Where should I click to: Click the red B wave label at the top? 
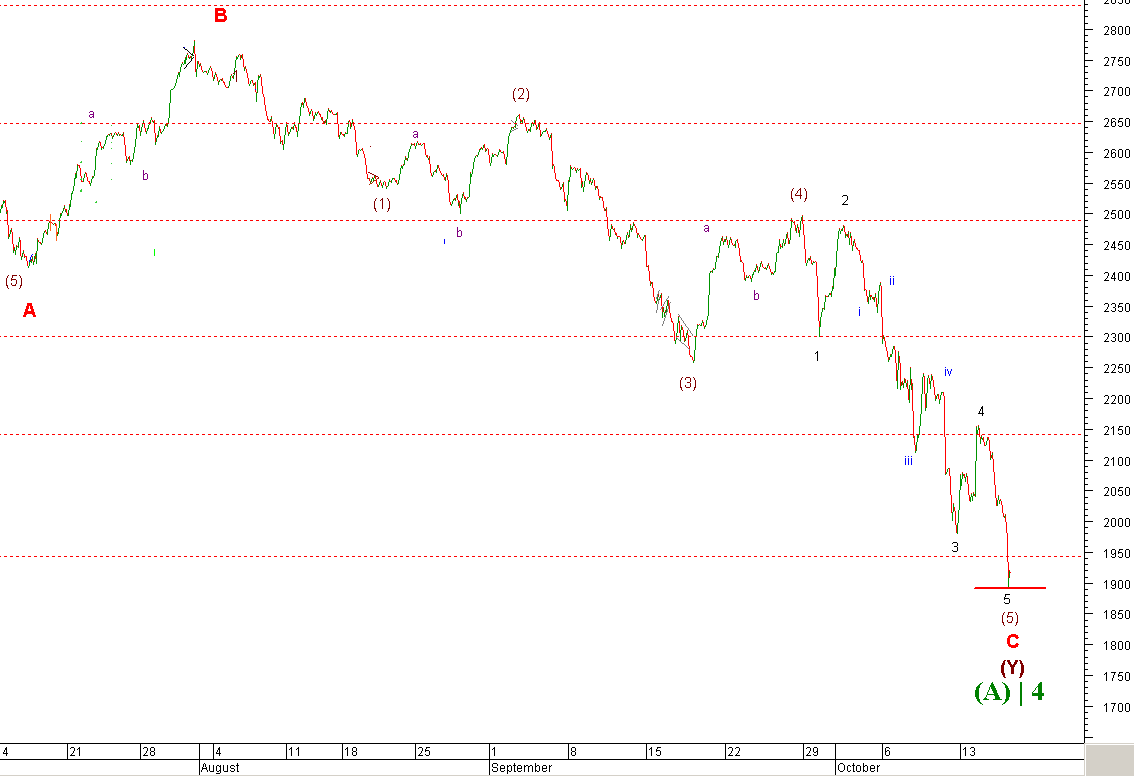coord(221,15)
